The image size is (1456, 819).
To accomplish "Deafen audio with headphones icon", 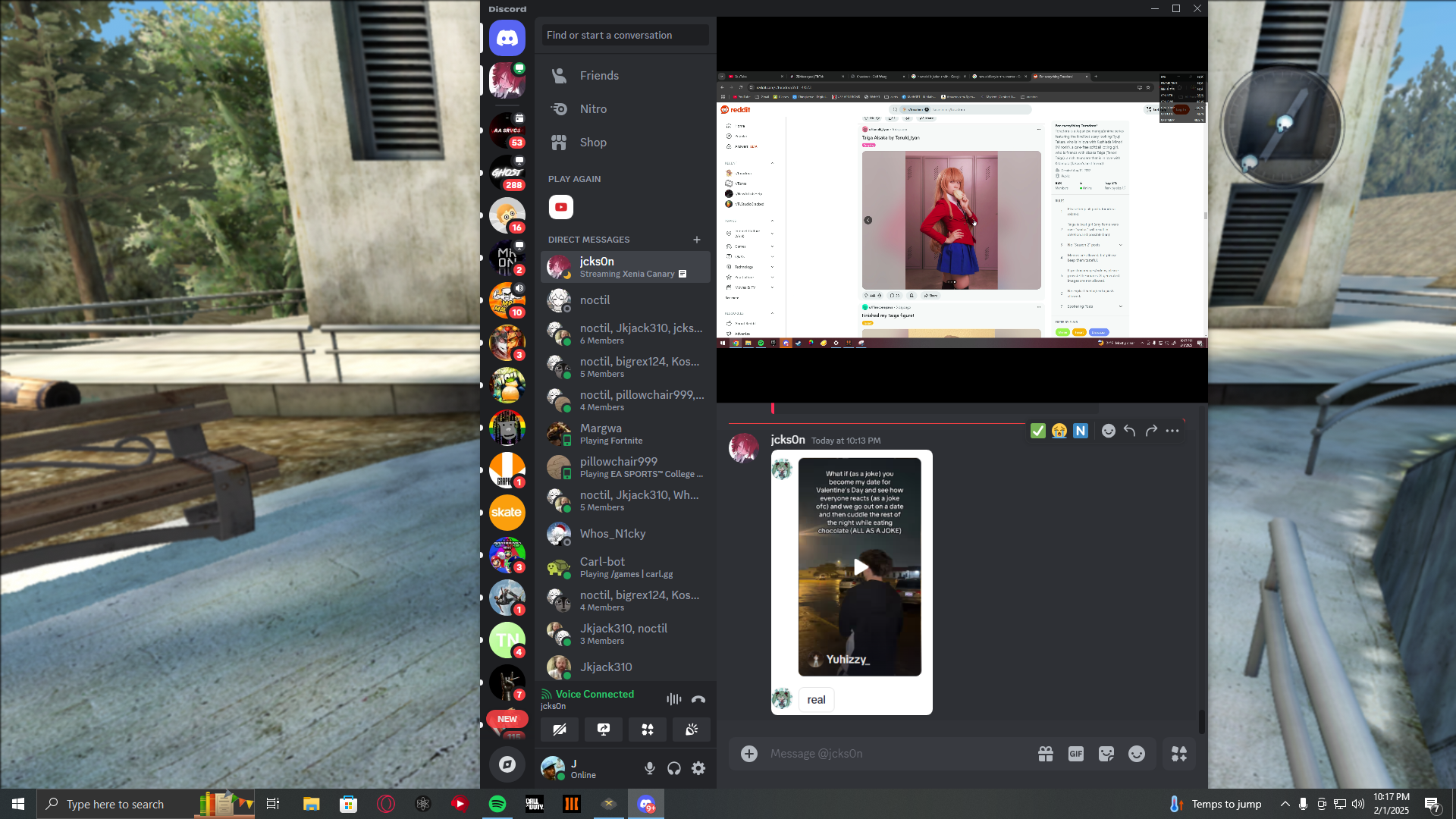I will (x=674, y=768).
